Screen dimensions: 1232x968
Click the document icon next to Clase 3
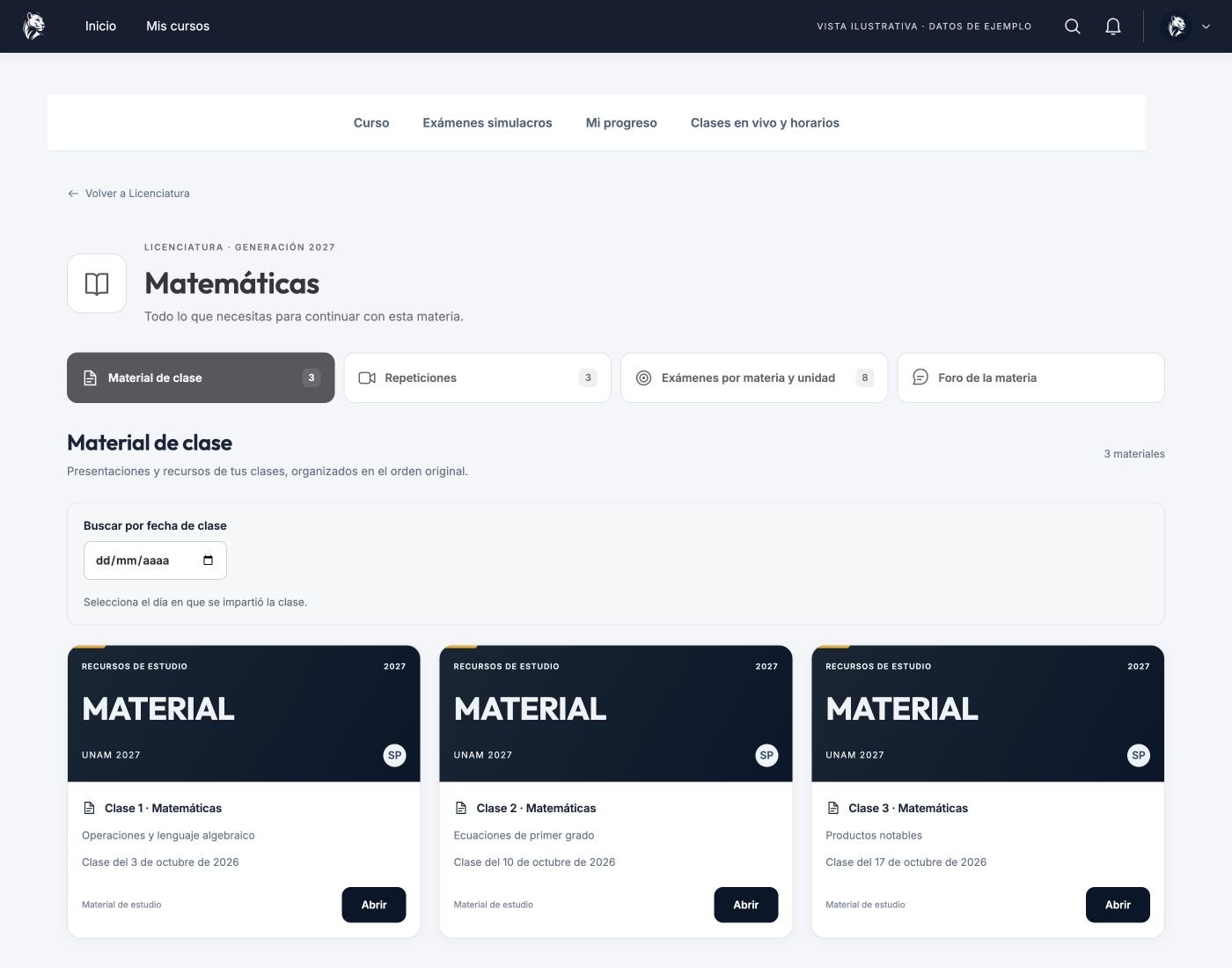pyautogui.click(x=833, y=808)
